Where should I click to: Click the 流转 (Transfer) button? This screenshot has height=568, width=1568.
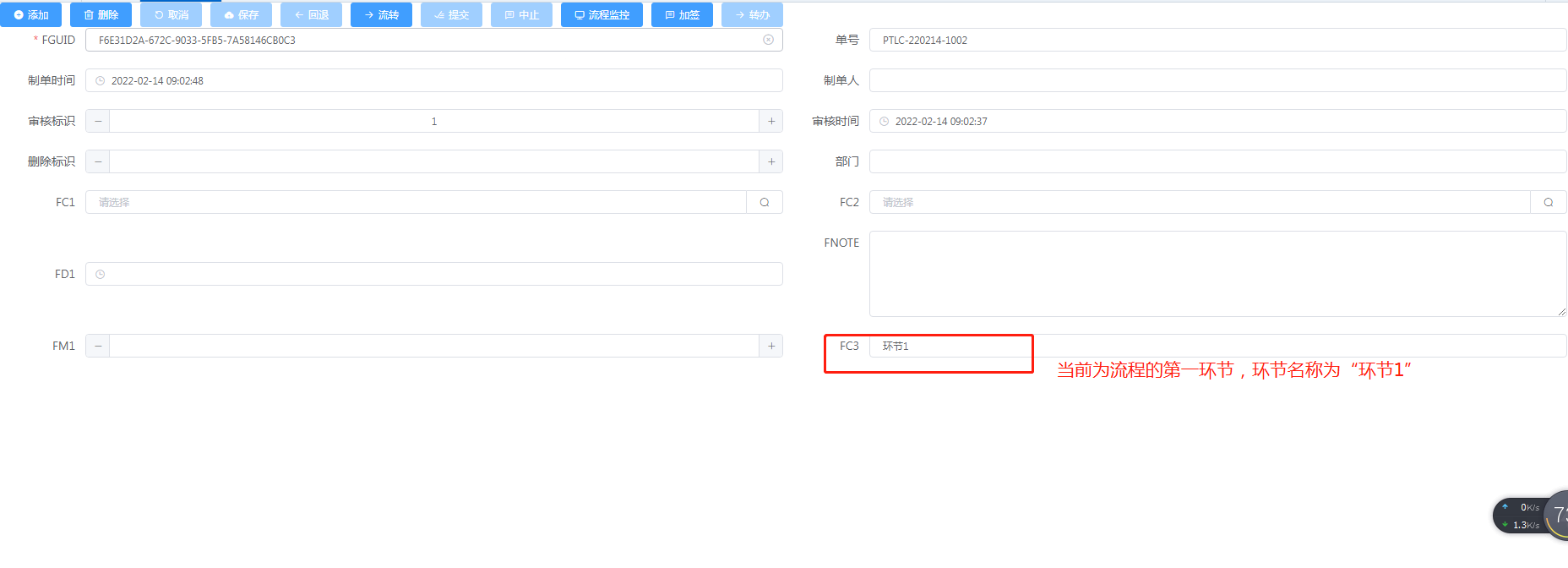[381, 15]
